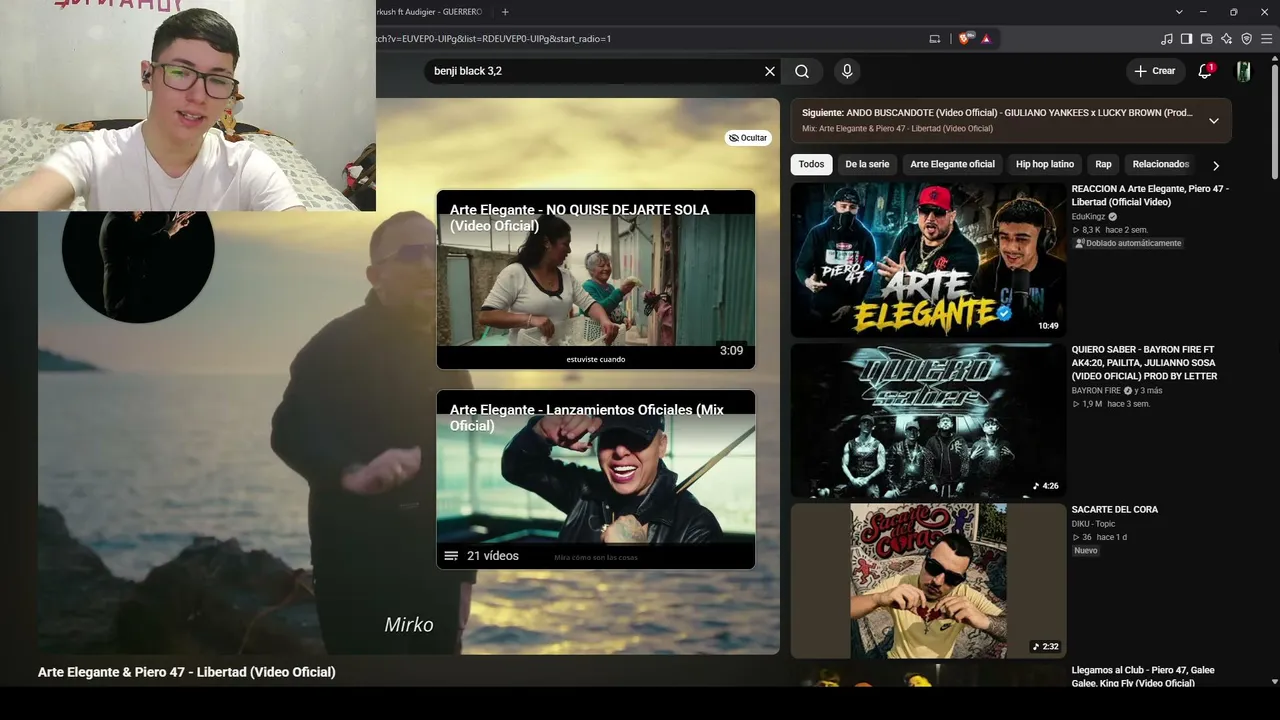Open the notifications bell
The height and width of the screenshot is (720, 1280).
1205,71
